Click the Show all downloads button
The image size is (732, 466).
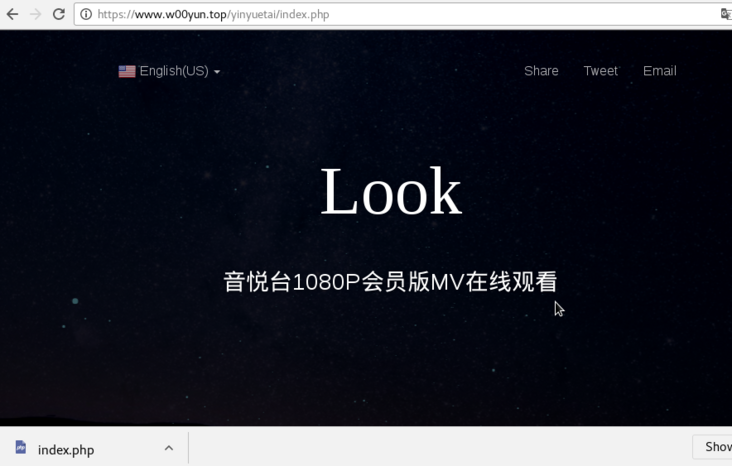point(712,447)
